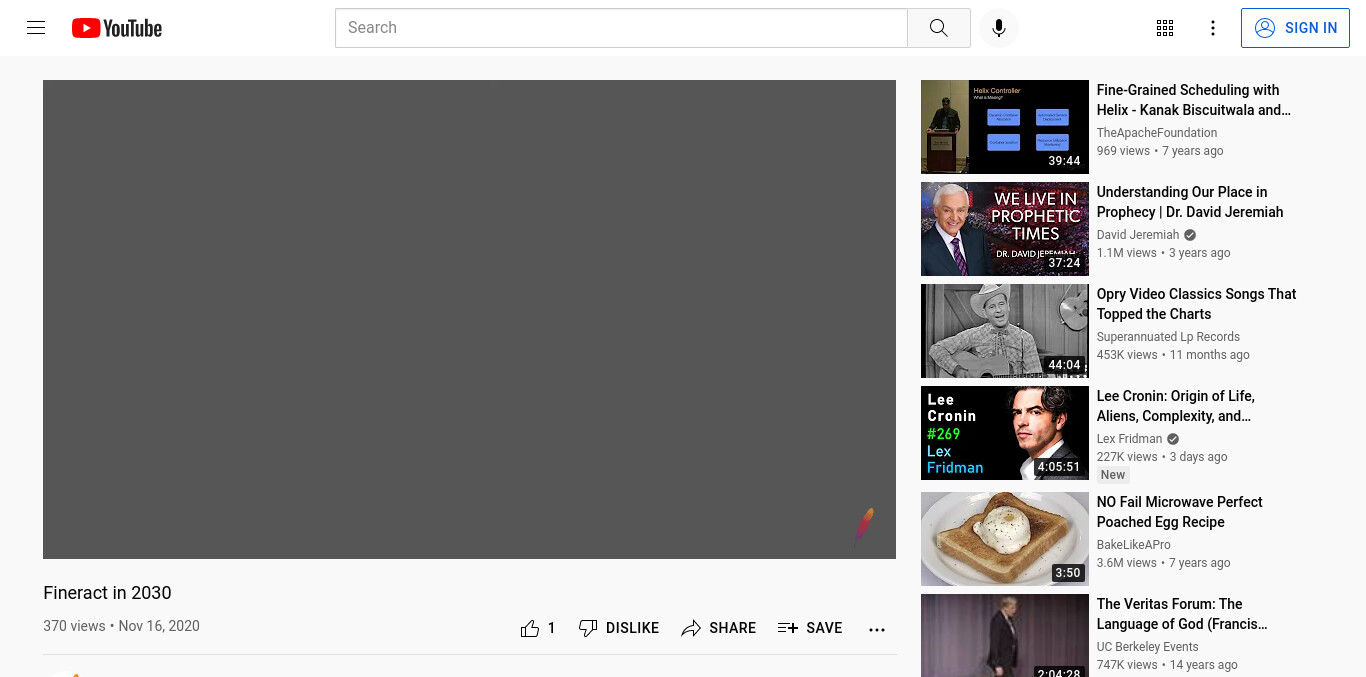The image size is (1366, 677).
Task: Open the hamburger guide menu
Action: click(36, 28)
